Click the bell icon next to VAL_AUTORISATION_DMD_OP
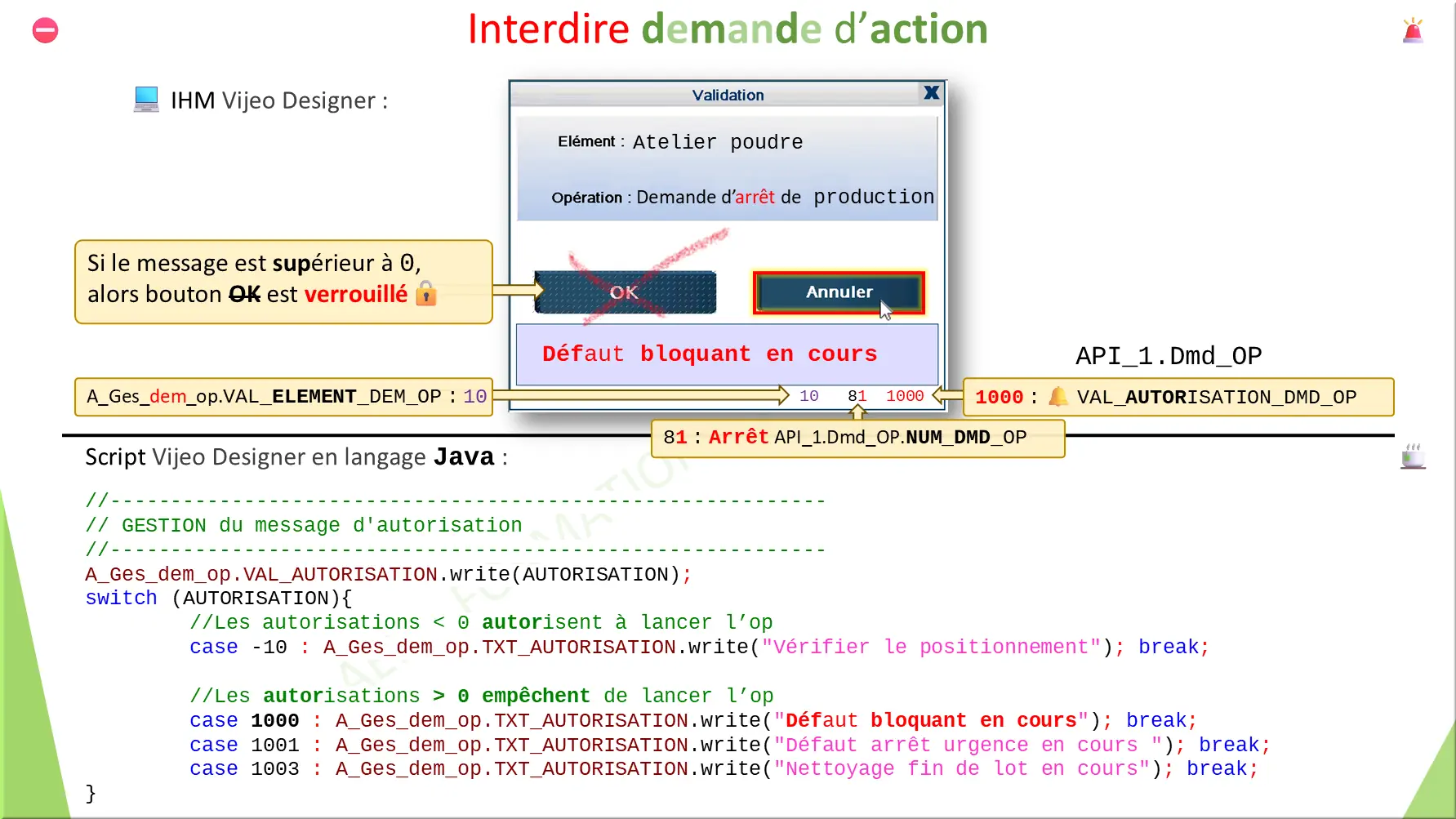The height and width of the screenshot is (819, 1456). tap(1059, 396)
